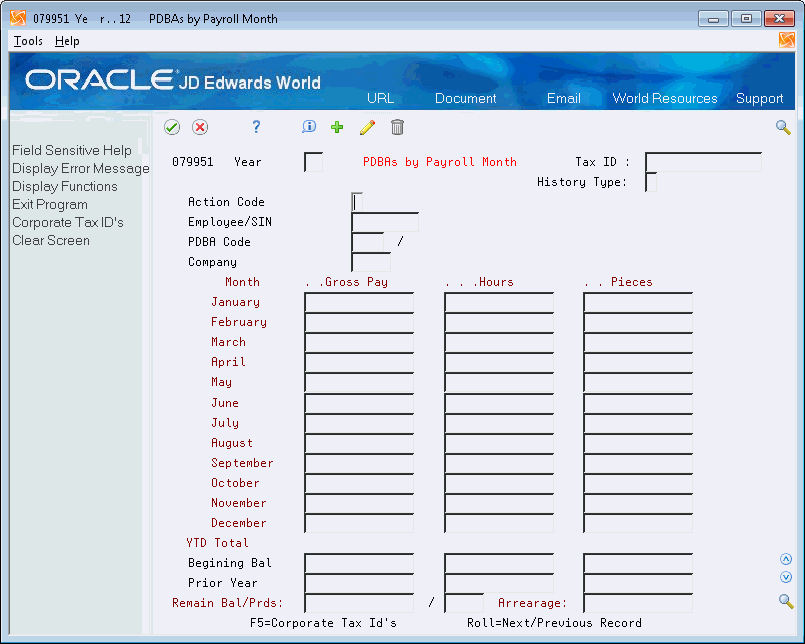Click the Action Code input field
This screenshot has width=805, height=644.
point(357,202)
